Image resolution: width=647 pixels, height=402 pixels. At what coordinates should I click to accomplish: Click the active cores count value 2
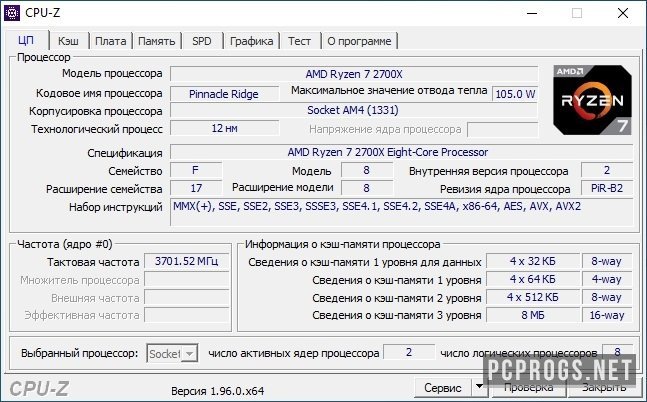[409, 352]
